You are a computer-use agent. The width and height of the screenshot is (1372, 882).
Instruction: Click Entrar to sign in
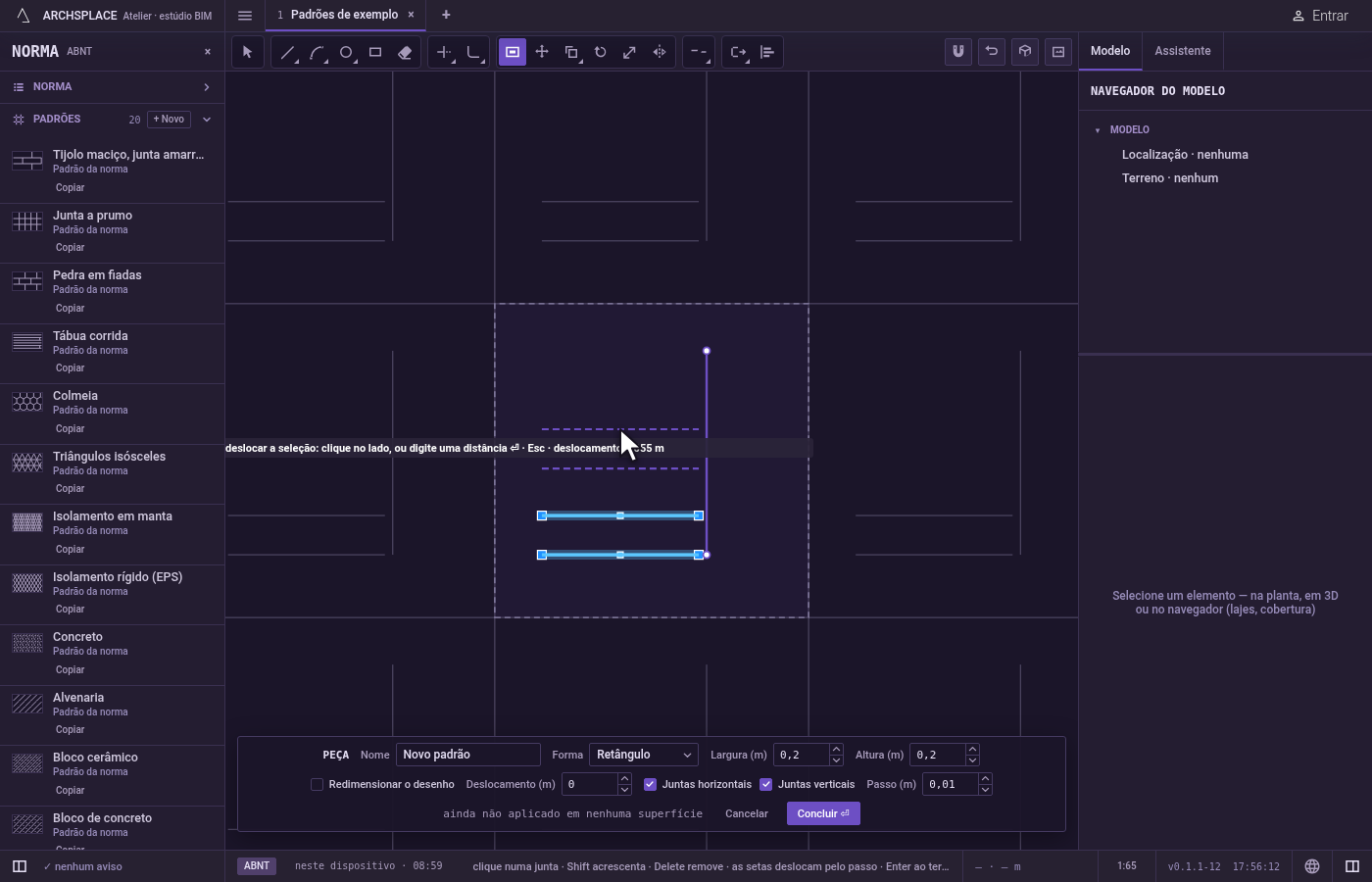coord(1320,16)
